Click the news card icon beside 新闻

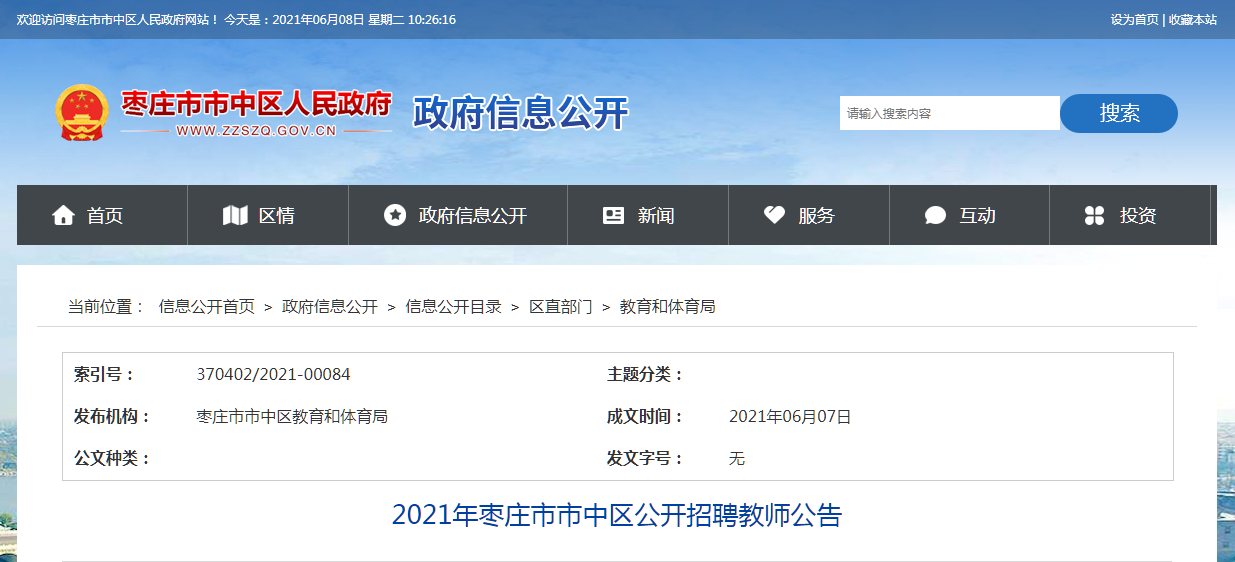tap(614, 215)
